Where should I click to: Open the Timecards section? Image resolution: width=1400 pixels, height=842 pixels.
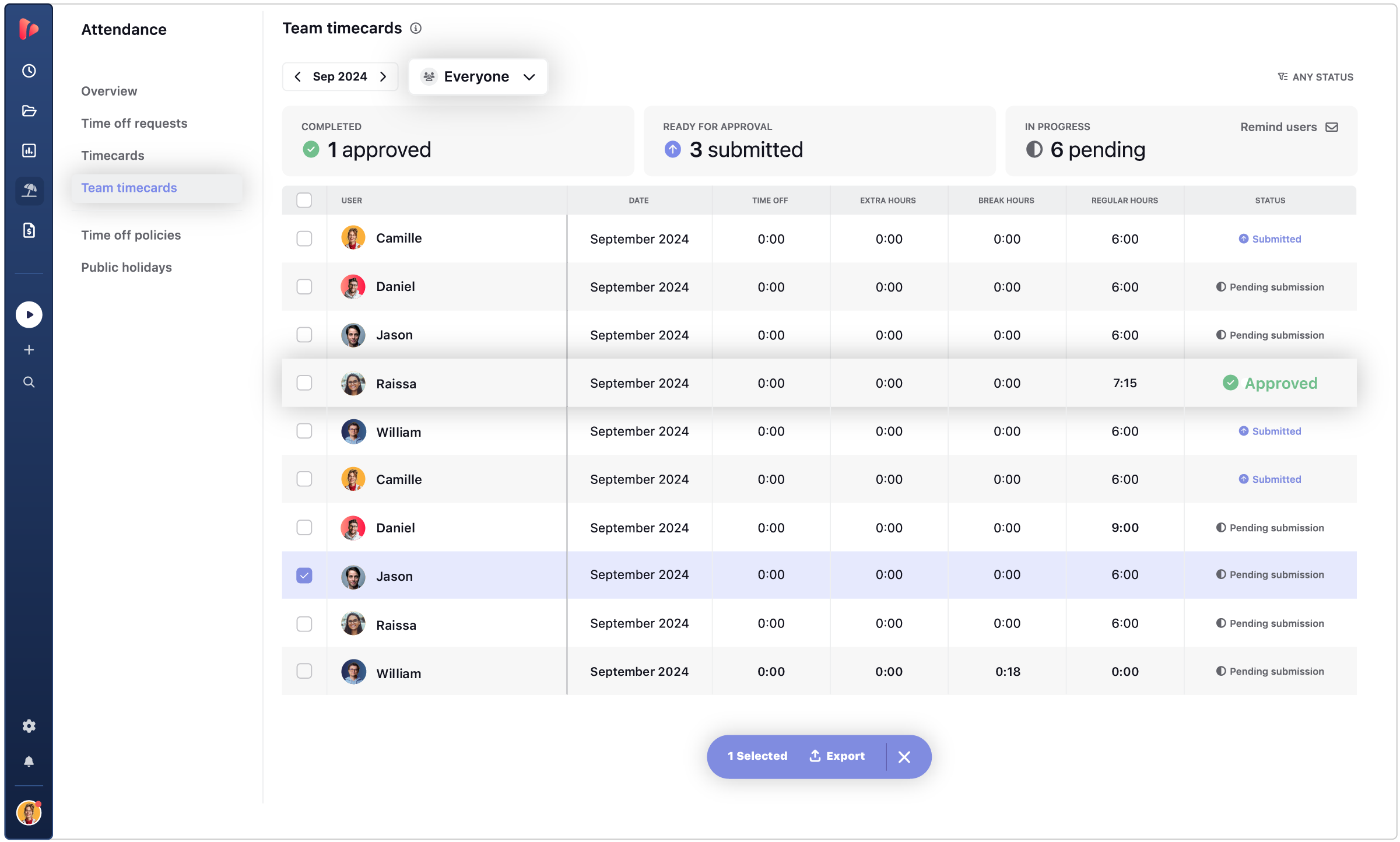click(x=113, y=155)
